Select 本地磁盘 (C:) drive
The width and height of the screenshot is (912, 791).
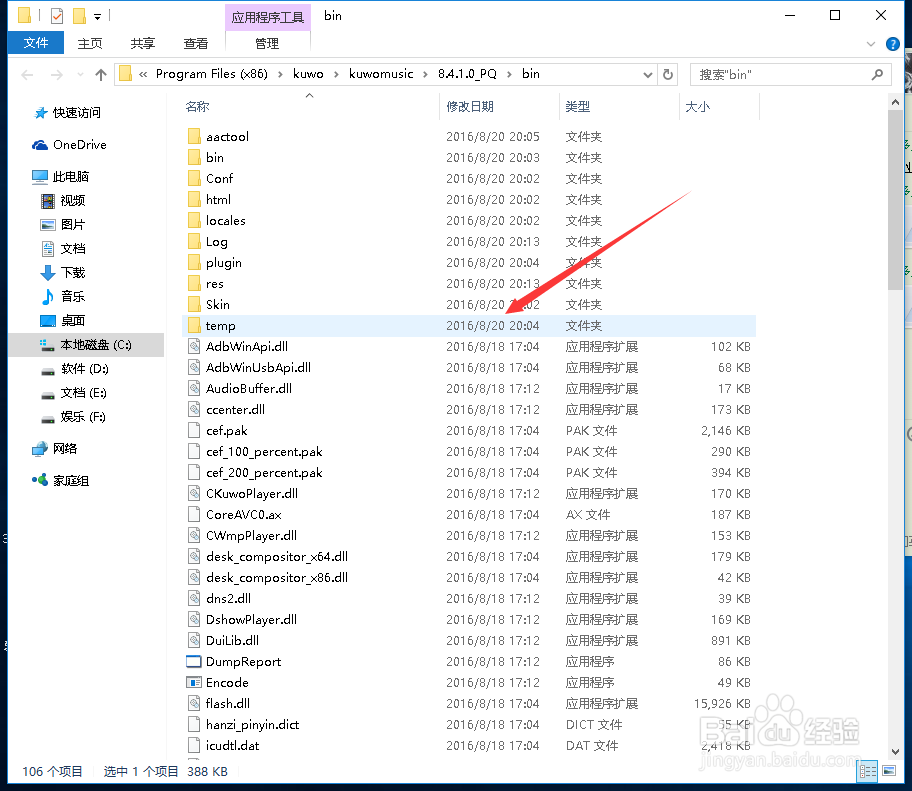point(87,345)
